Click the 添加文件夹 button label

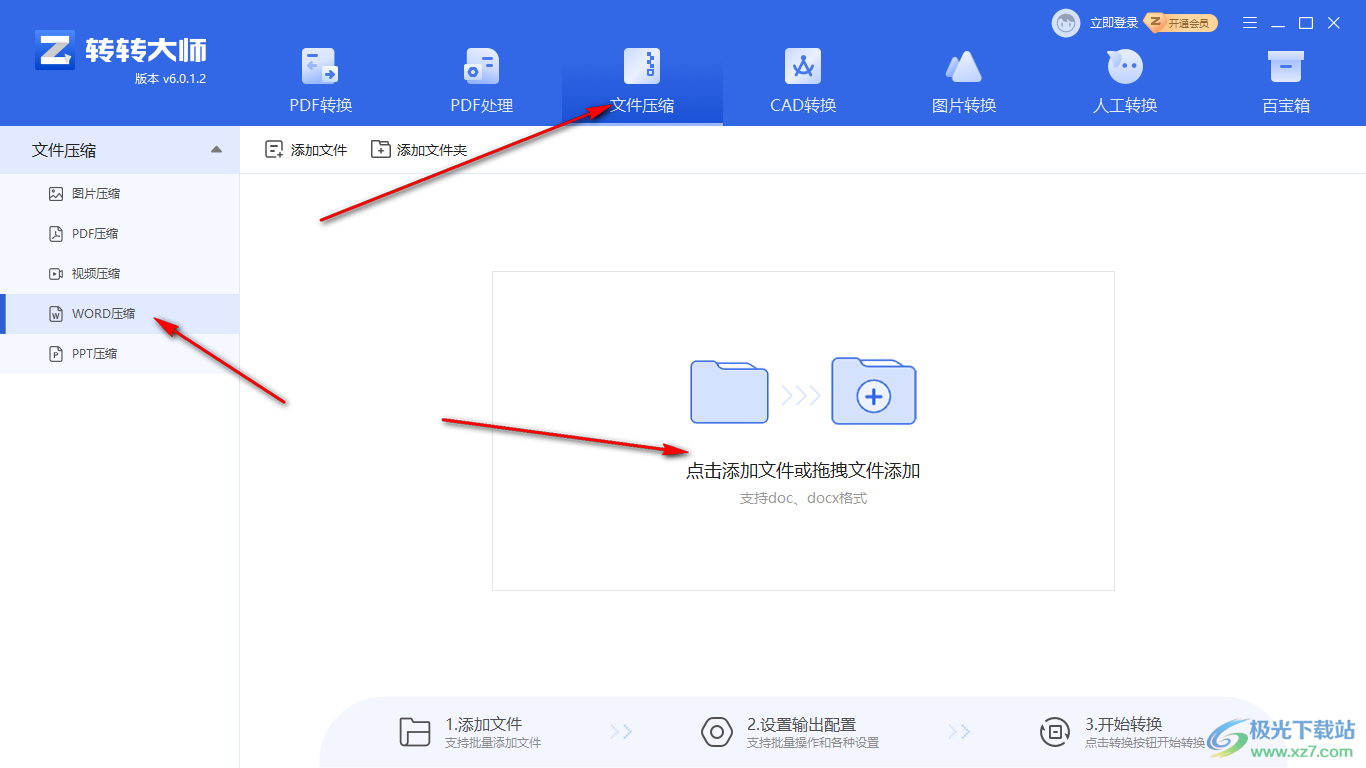(432, 150)
